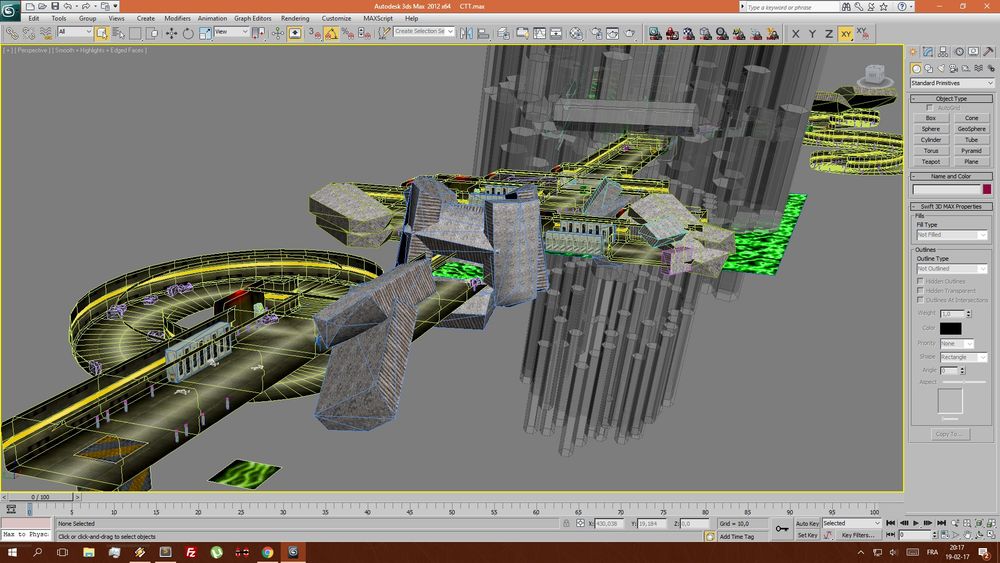Choose the Select and Move tool
This screenshot has height=563, width=1000.
pyautogui.click(x=172, y=33)
